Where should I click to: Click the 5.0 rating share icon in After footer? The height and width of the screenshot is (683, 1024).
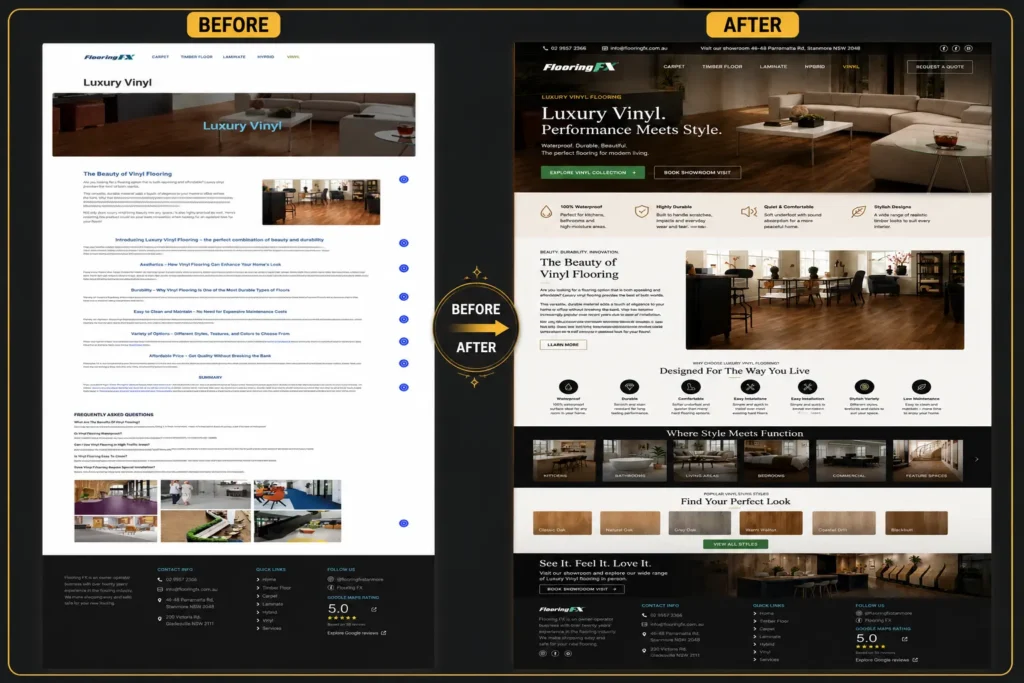coord(904,639)
